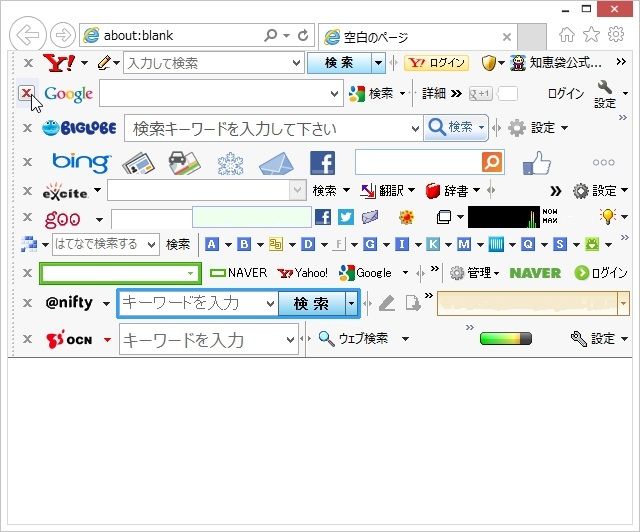This screenshot has width=640, height=532.
Task: Click the Google logo
Action: pos(69,94)
